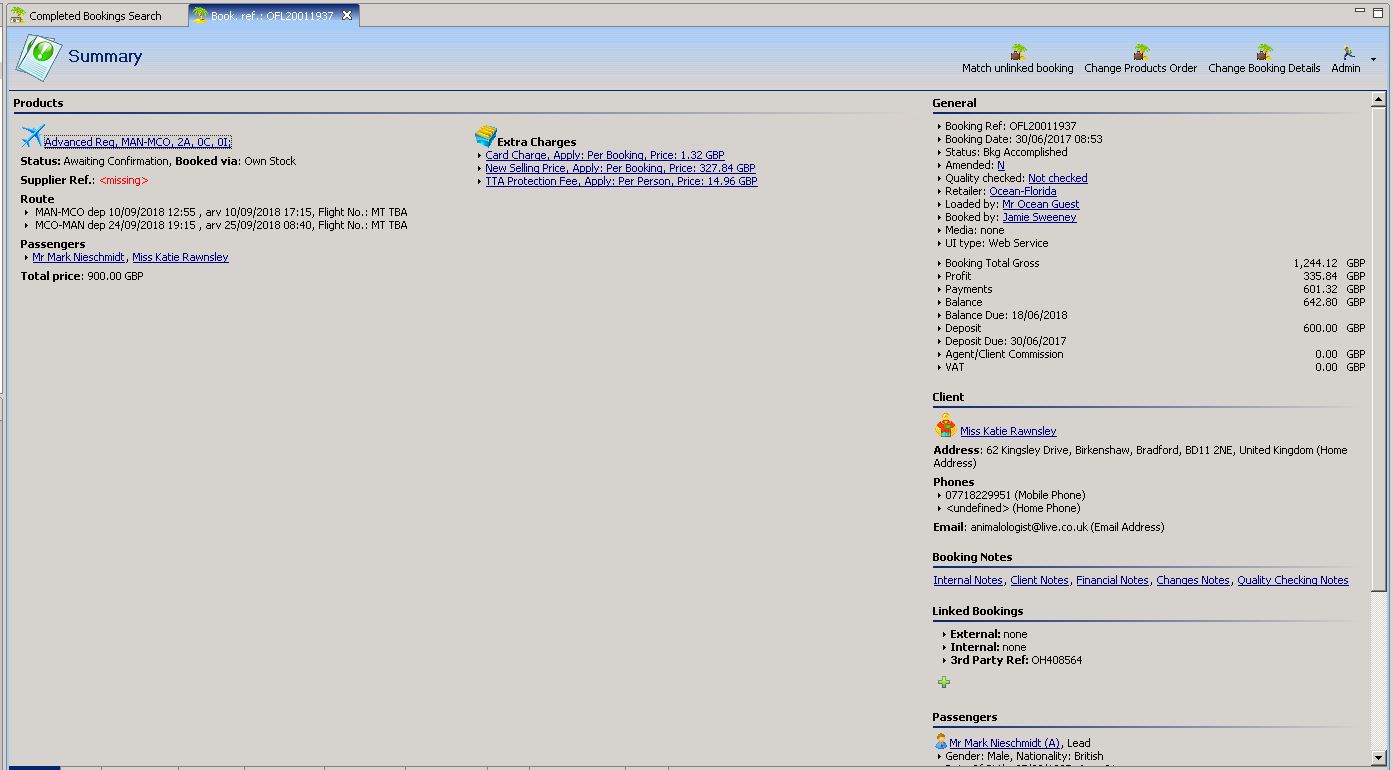Click the Payments value 601.32
Viewport: 1393px width, 770px height.
click(1320, 290)
